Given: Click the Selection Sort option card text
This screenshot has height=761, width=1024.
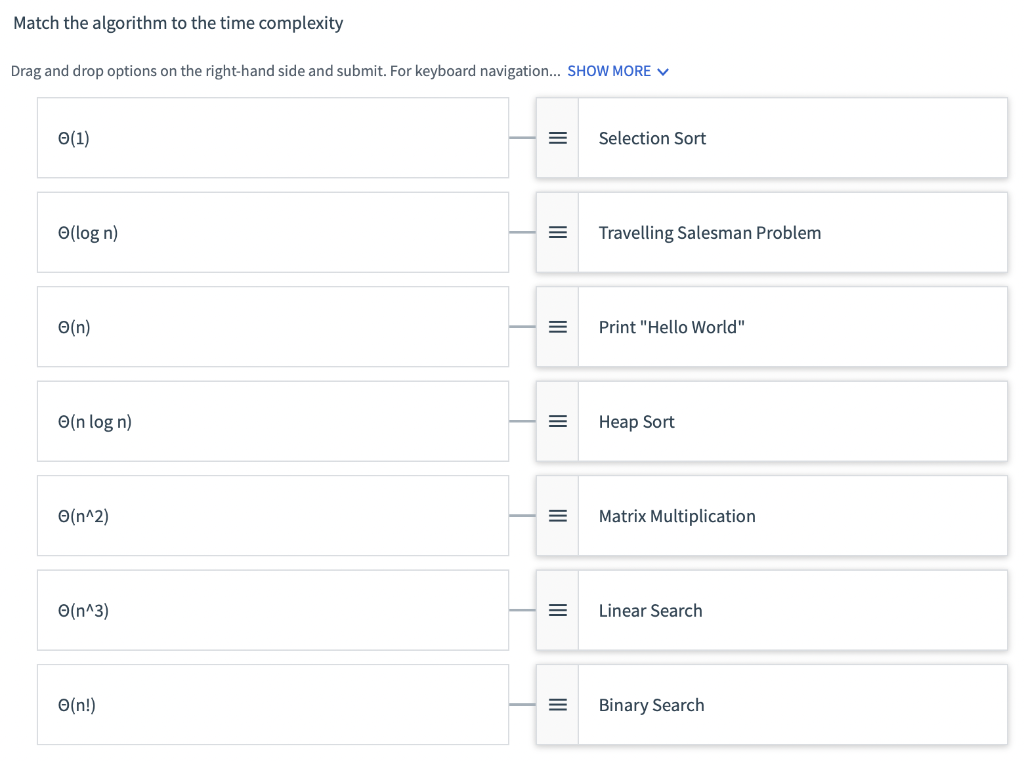Looking at the screenshot, I should (x=652, y=138).
